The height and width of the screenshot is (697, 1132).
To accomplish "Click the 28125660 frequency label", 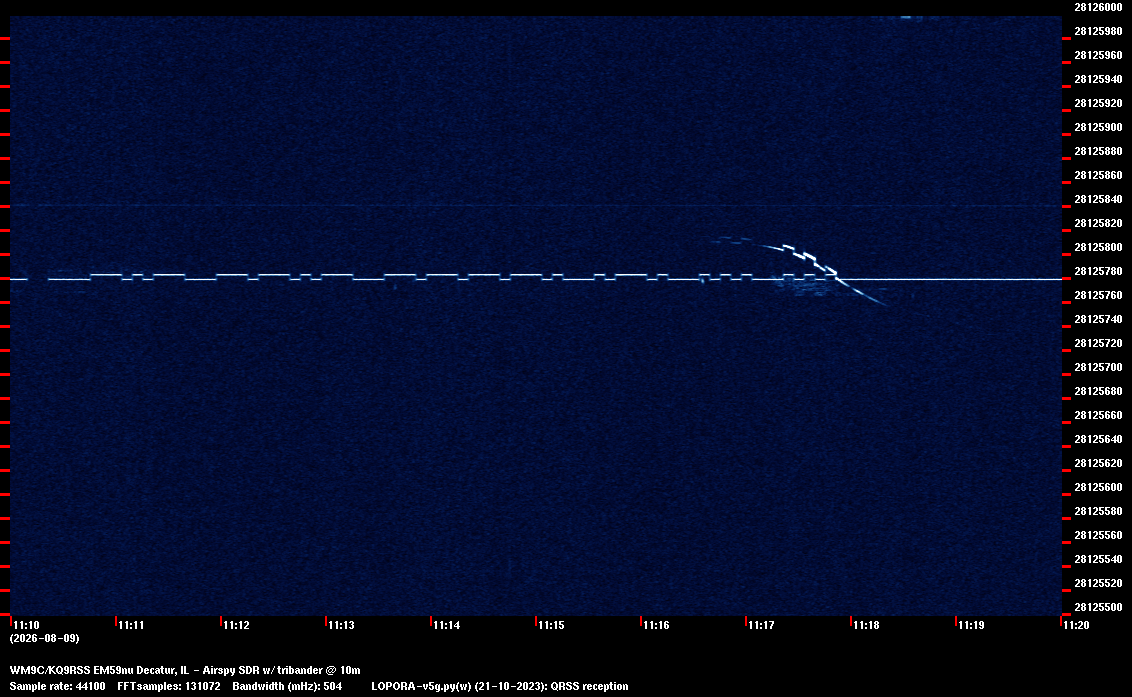I will pyautogui.click(x=1098, y=415).
